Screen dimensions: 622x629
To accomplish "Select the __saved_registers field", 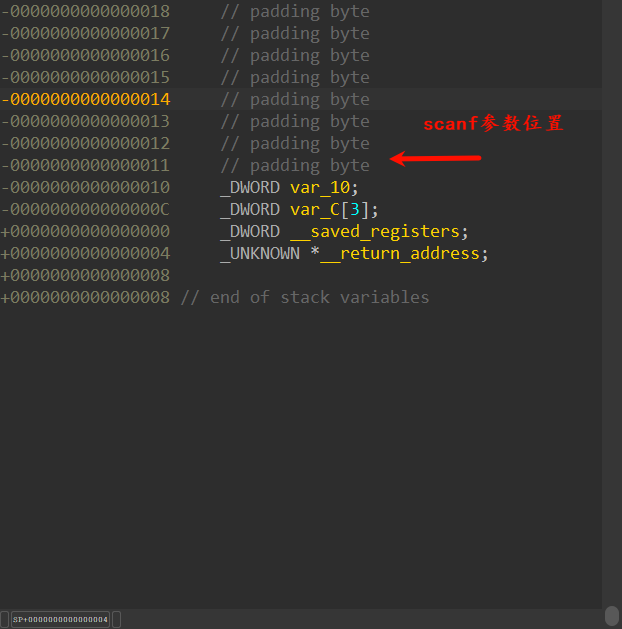I will point(375,232).
